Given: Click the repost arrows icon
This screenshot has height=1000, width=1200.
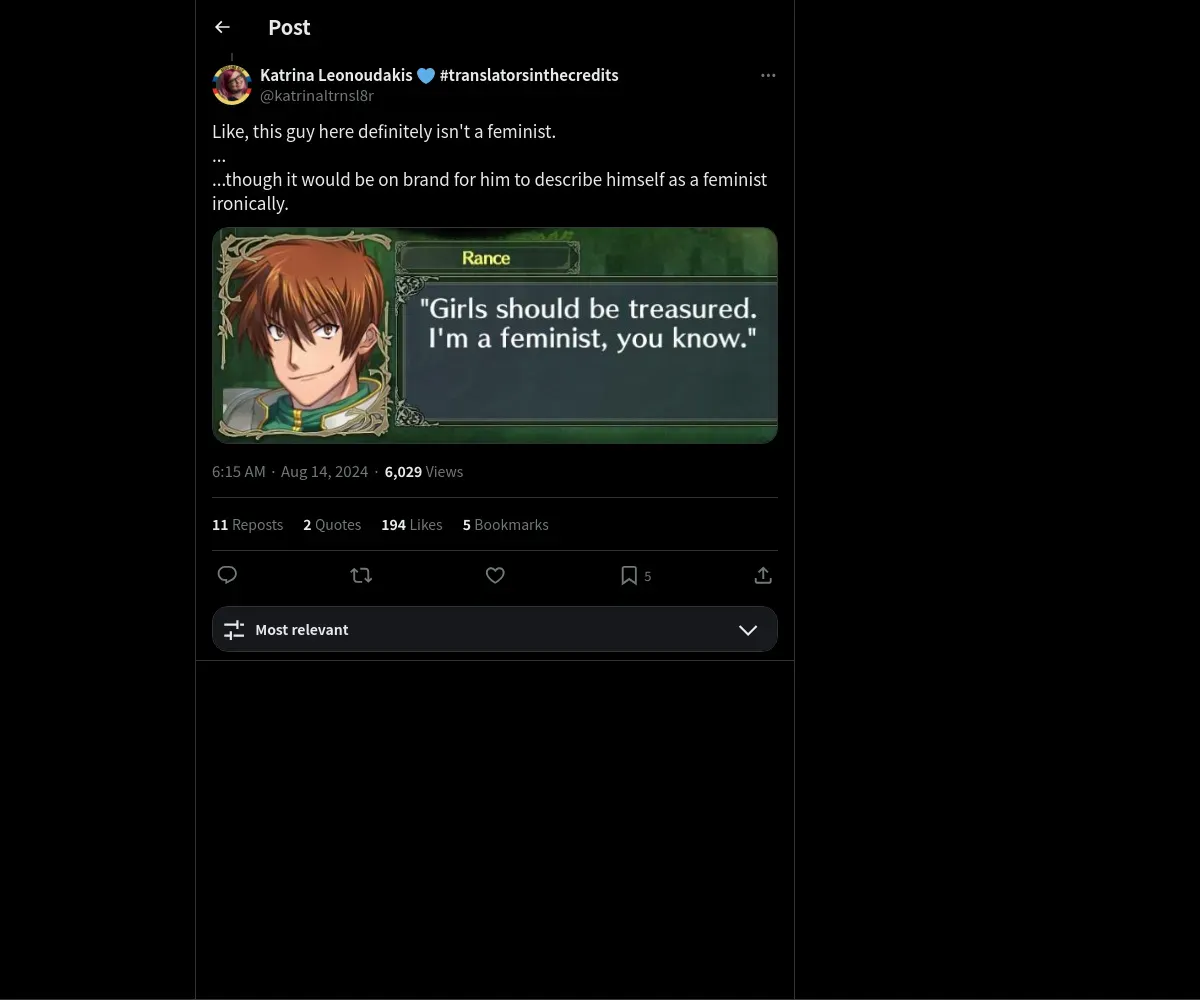Looking at the screenshot, I should (x=361, y=575).
